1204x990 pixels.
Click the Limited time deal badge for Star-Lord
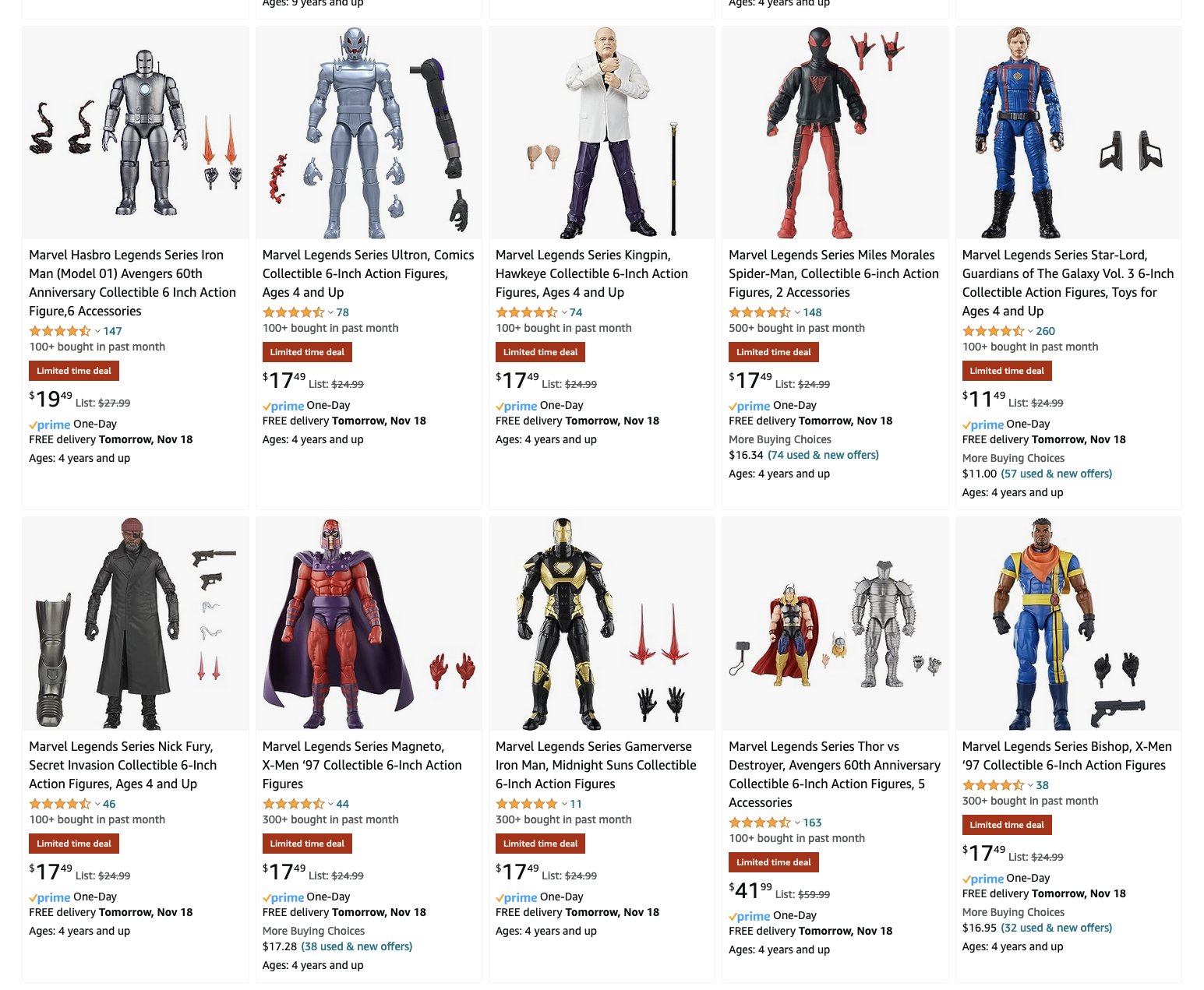pyautogui.click(x=1007, y=371)
